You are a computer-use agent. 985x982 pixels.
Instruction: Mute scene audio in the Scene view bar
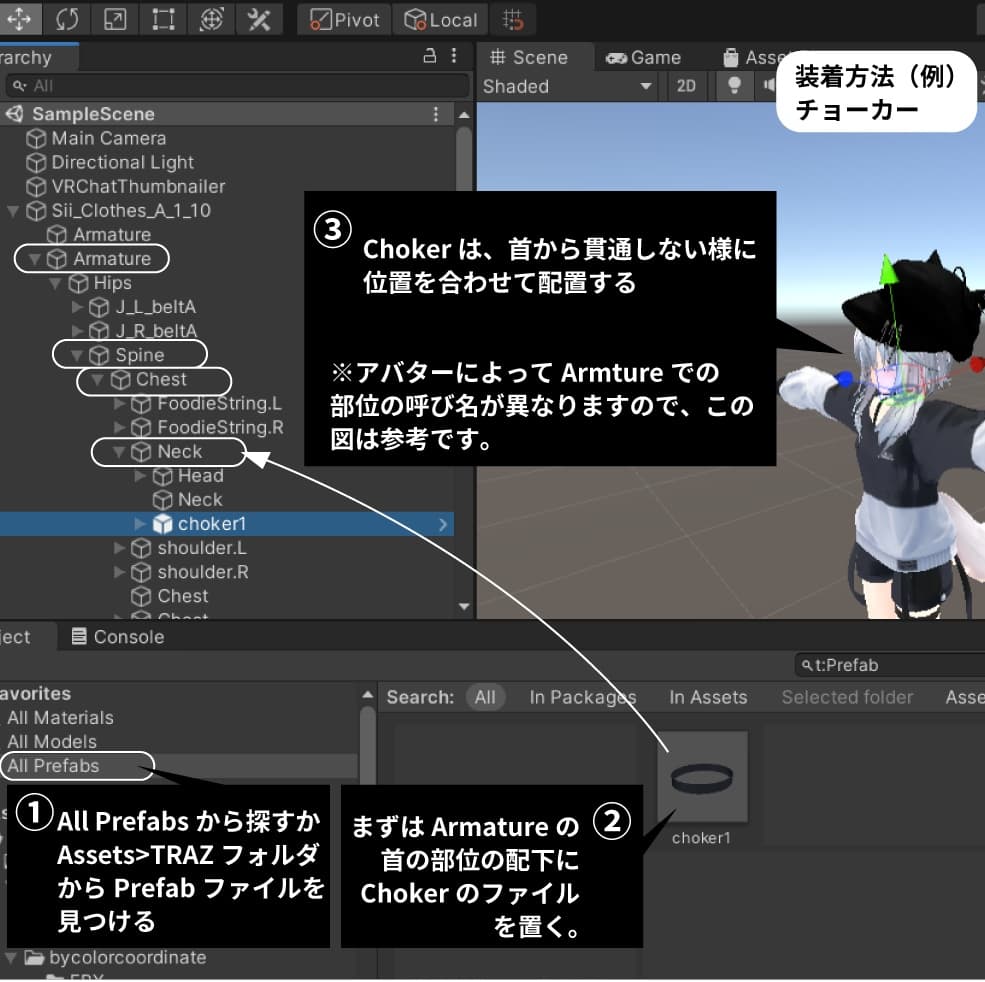772,87
